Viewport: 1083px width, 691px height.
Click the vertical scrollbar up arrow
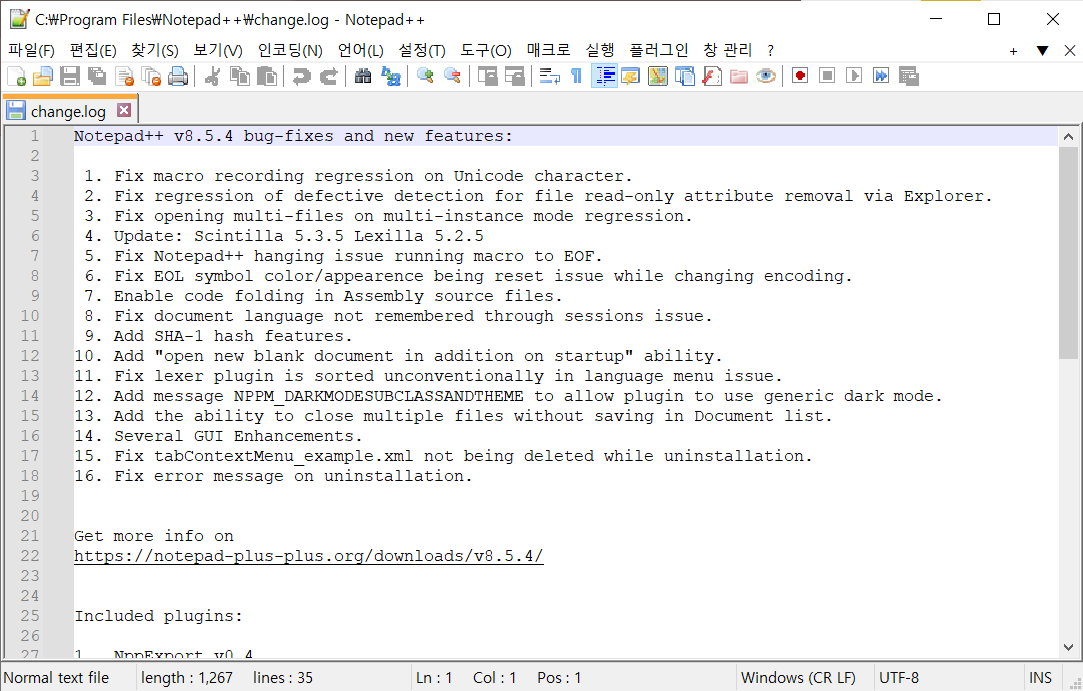(1068, 136)
